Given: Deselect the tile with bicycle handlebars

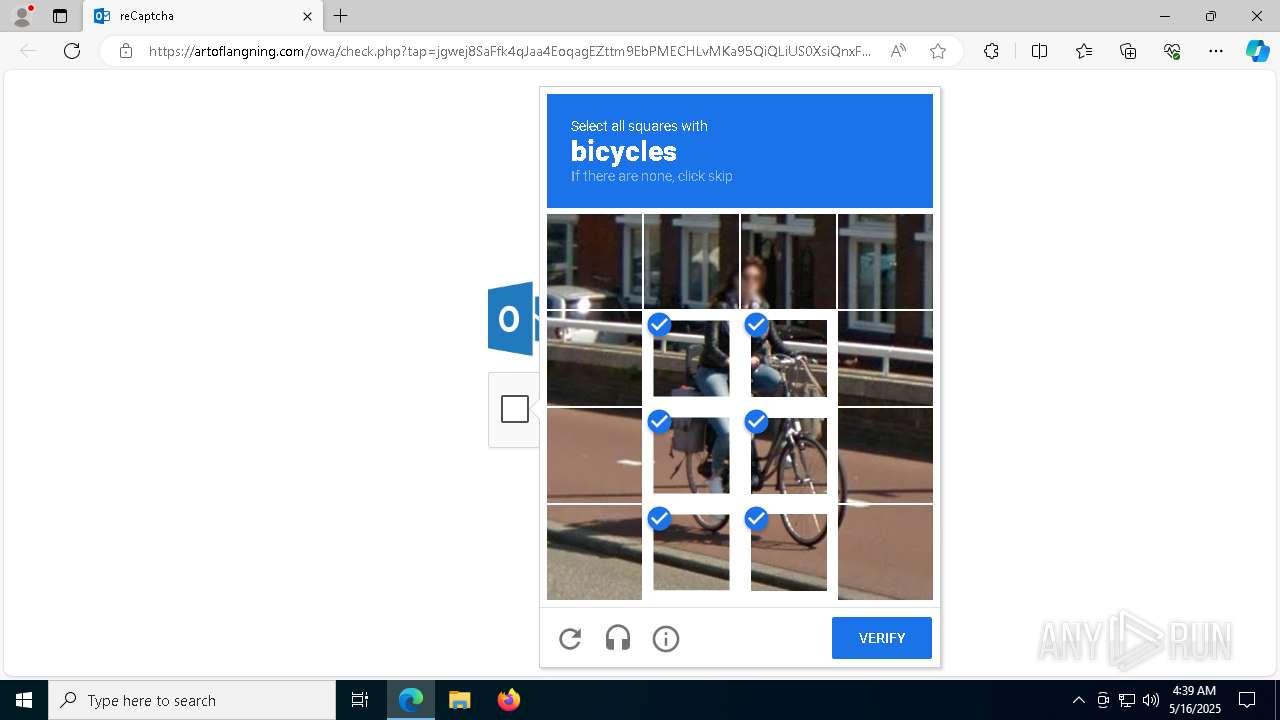Looking at the screenshot, I should pyautogui.click(x=788, y=358).
